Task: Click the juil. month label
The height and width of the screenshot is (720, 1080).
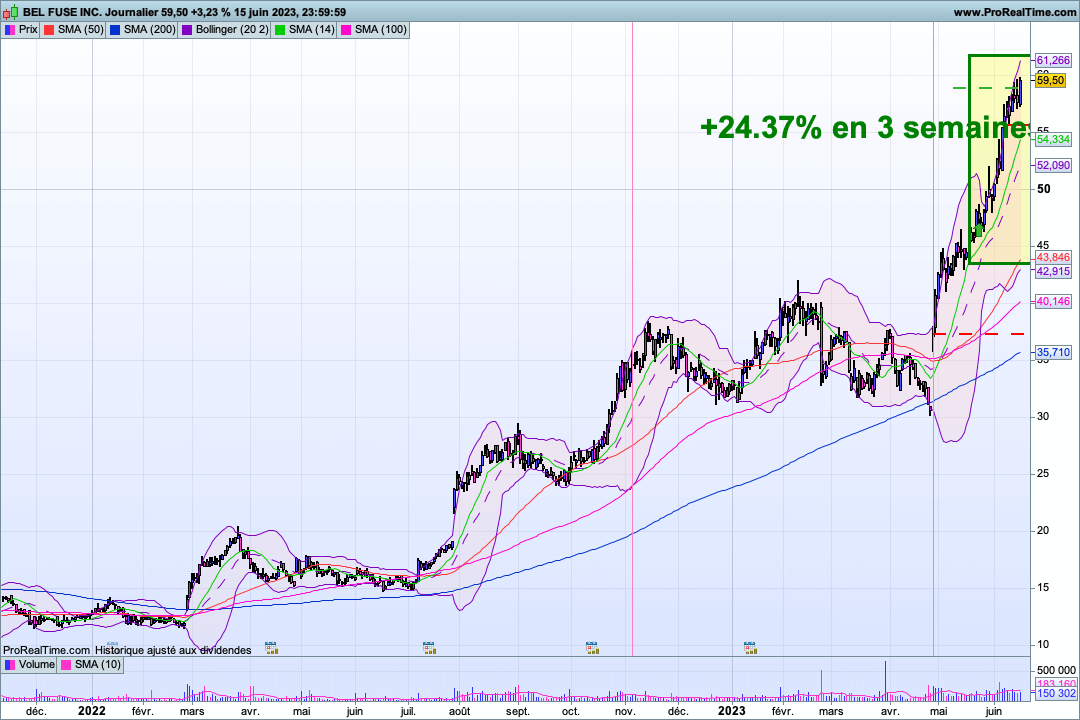Action: [x=408, y=711]
